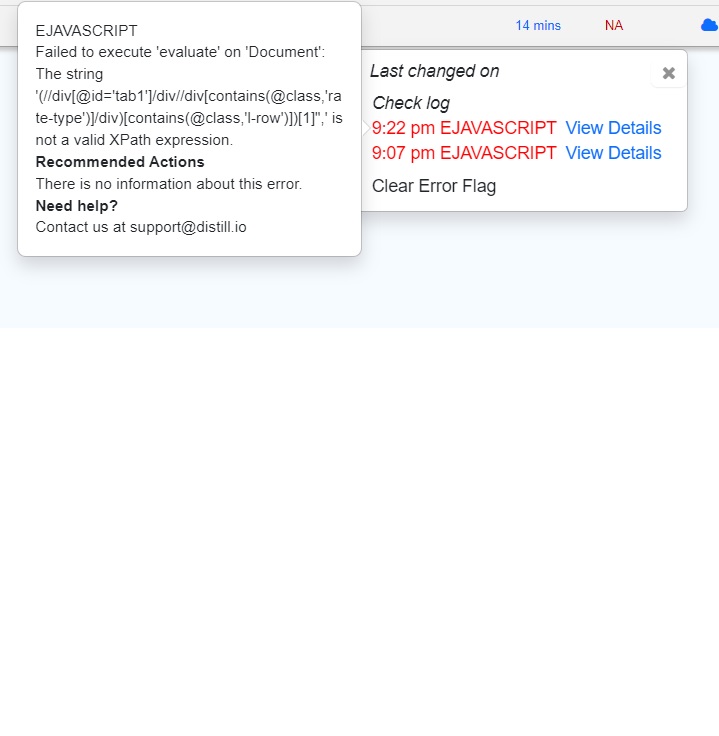Click the Check log heading
Image resolution: width=719 pixels, height=736 pixels.
(x=411, y=103)
